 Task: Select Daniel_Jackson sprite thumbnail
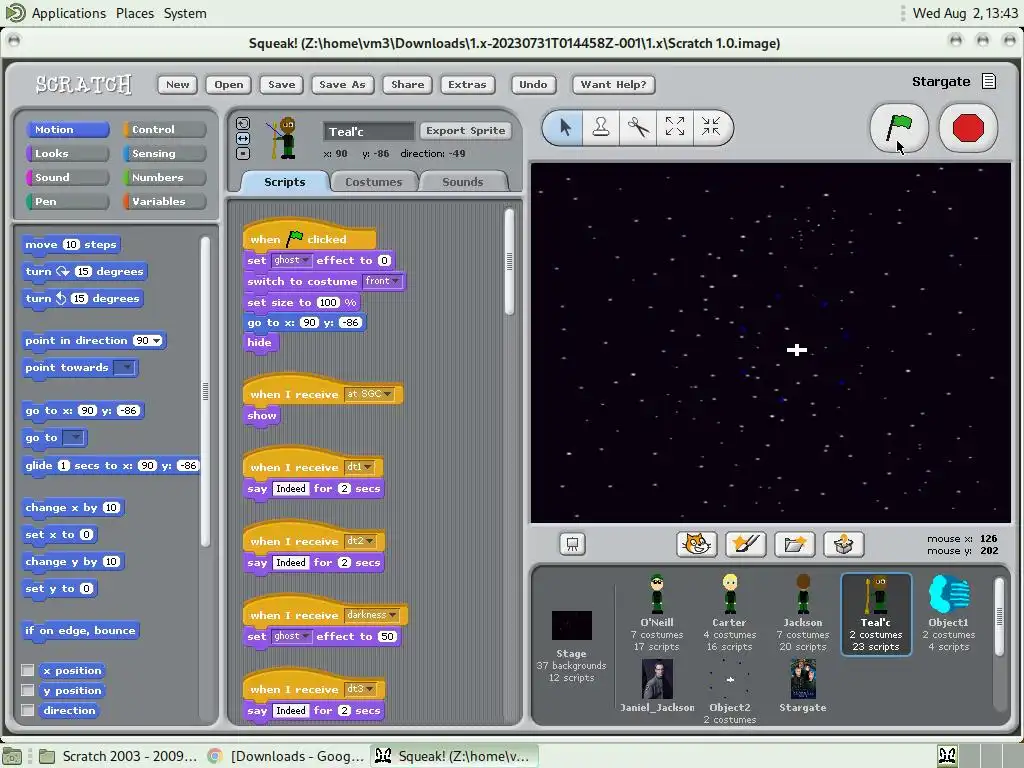(657, 686)
